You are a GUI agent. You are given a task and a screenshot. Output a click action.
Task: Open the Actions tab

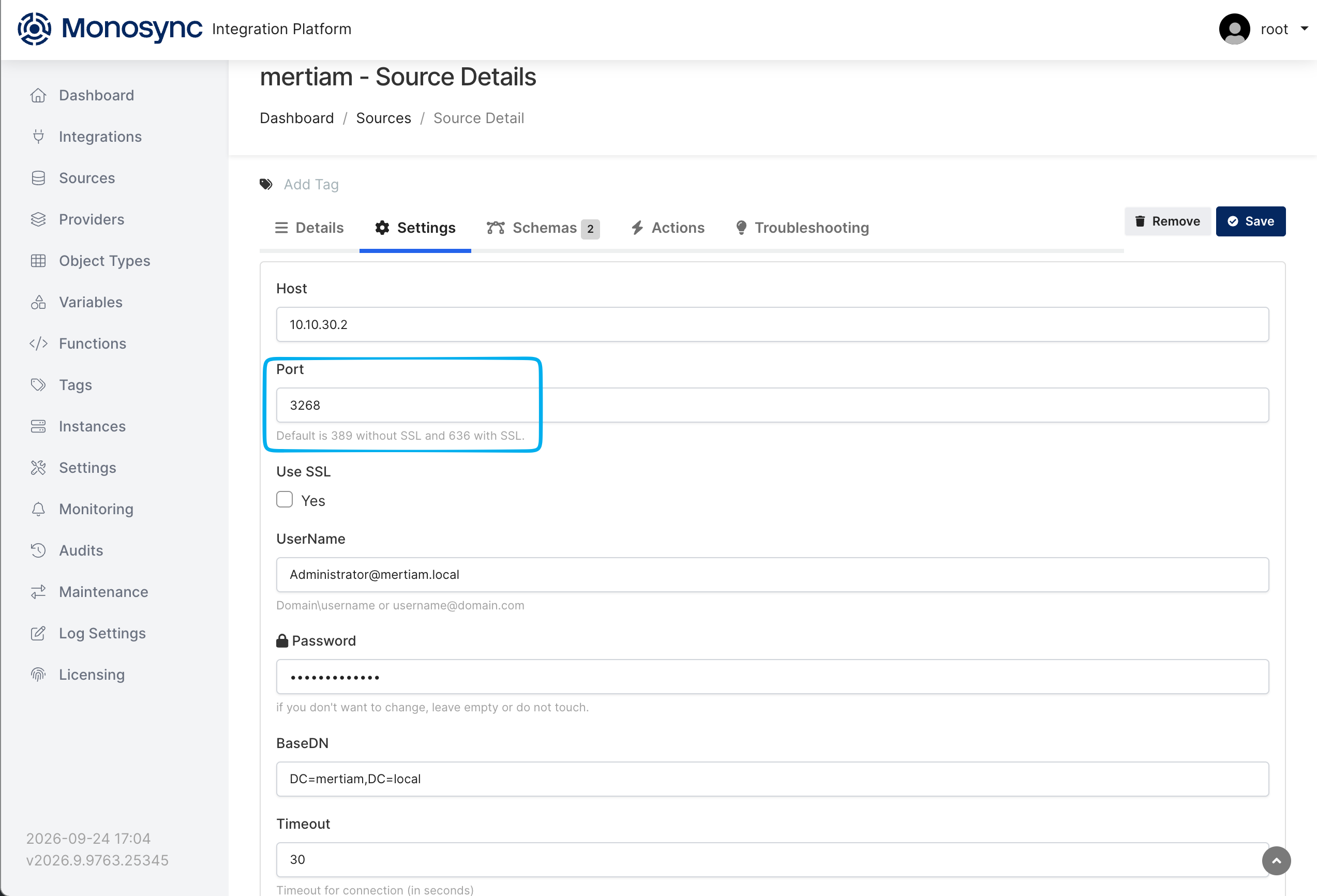(x=668, y=228)
